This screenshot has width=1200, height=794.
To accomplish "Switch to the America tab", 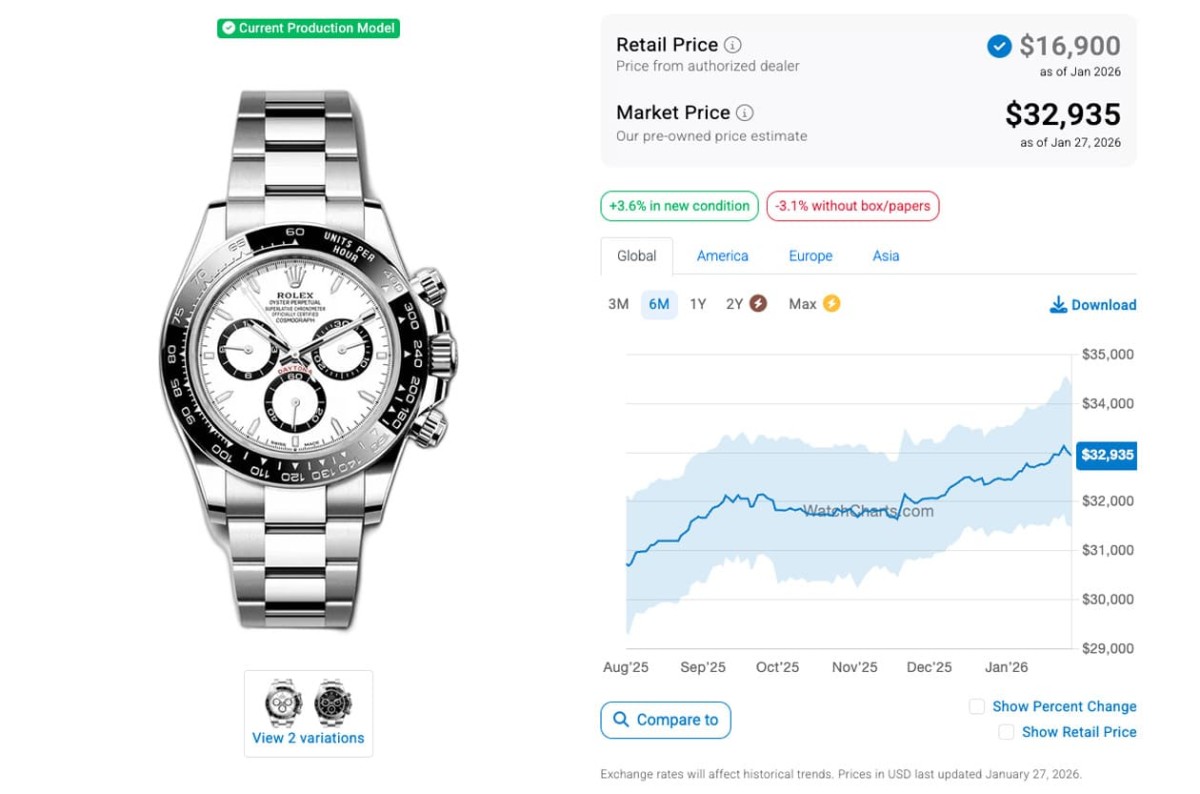I will pyautogui.click(x=722, y=256).
